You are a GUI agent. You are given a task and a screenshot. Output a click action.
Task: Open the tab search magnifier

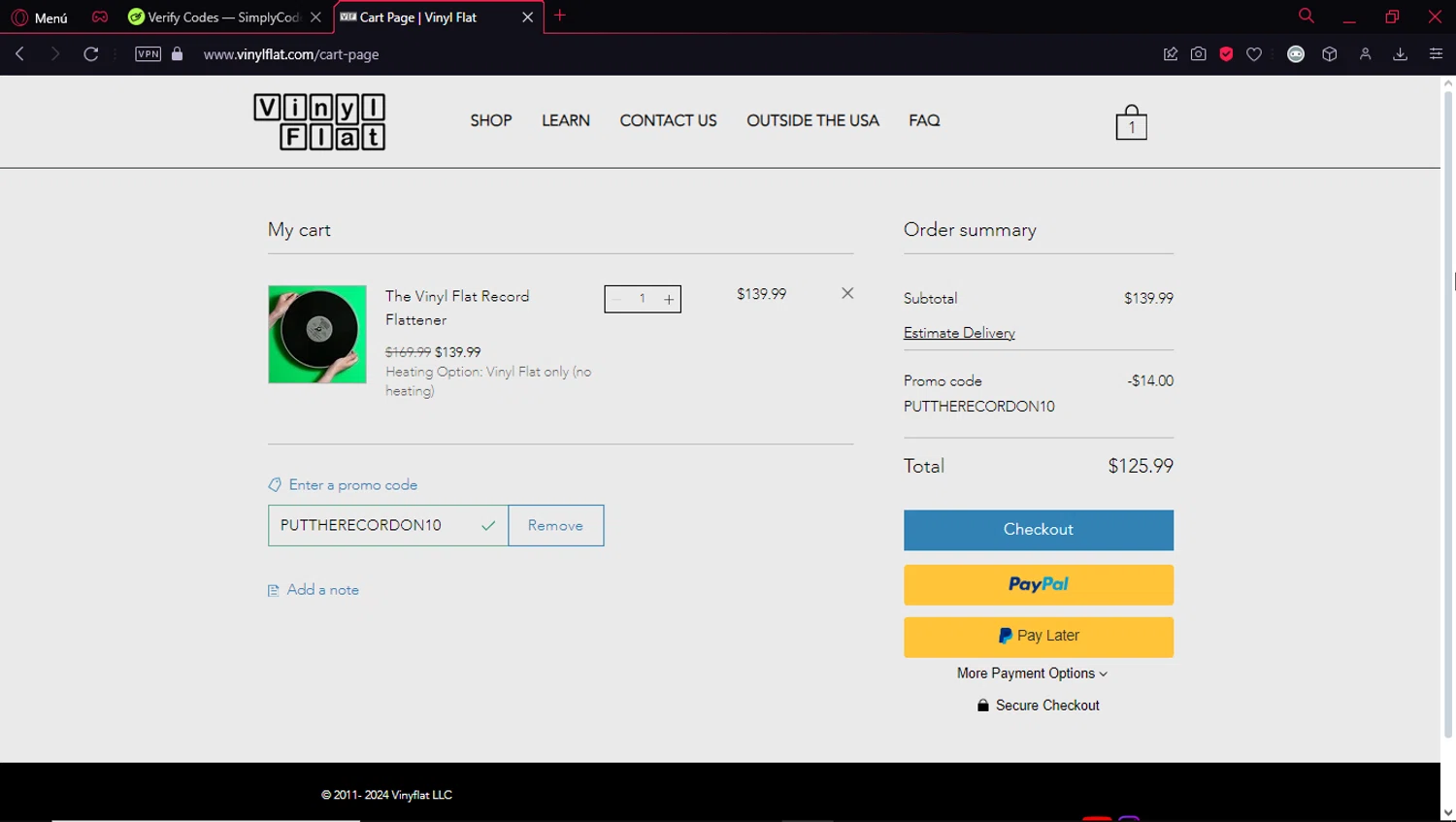click(1307, 16)
